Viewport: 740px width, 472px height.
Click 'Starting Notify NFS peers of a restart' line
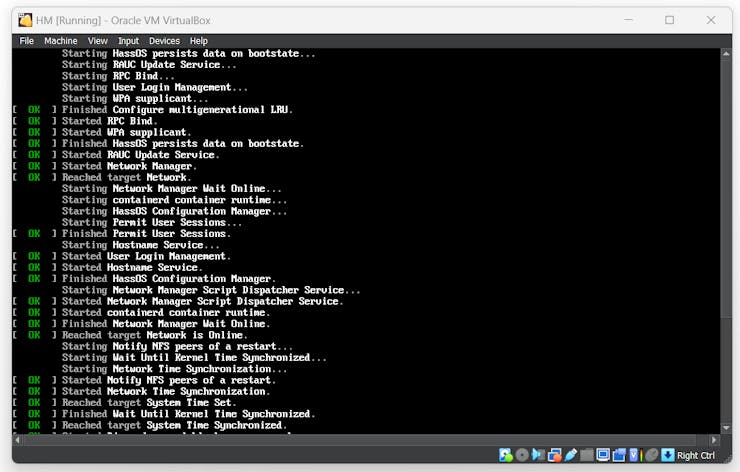(x=177, y=346)
